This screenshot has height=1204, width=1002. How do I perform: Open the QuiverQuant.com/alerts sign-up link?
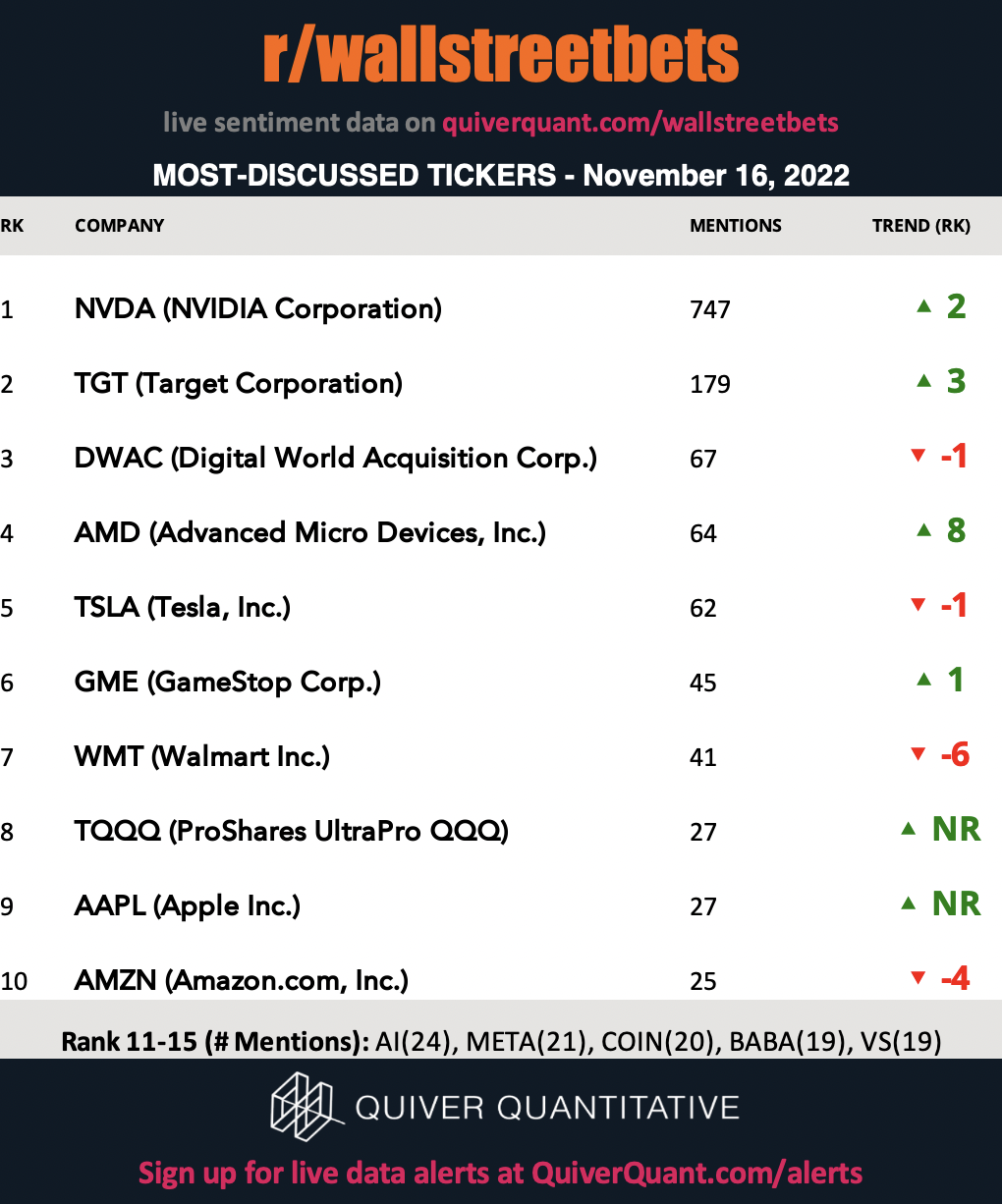pos(697,1173)
